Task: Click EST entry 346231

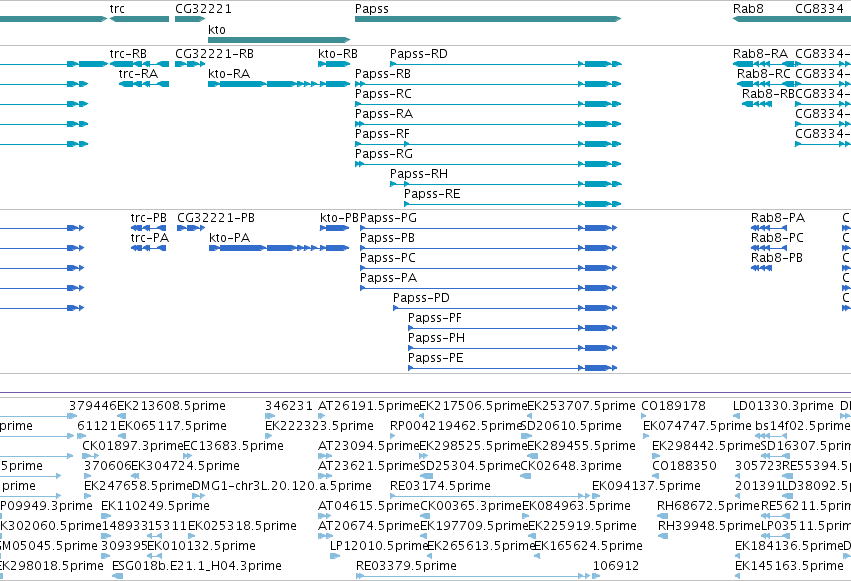Action: pyautogui.click(x=289, y=406)
